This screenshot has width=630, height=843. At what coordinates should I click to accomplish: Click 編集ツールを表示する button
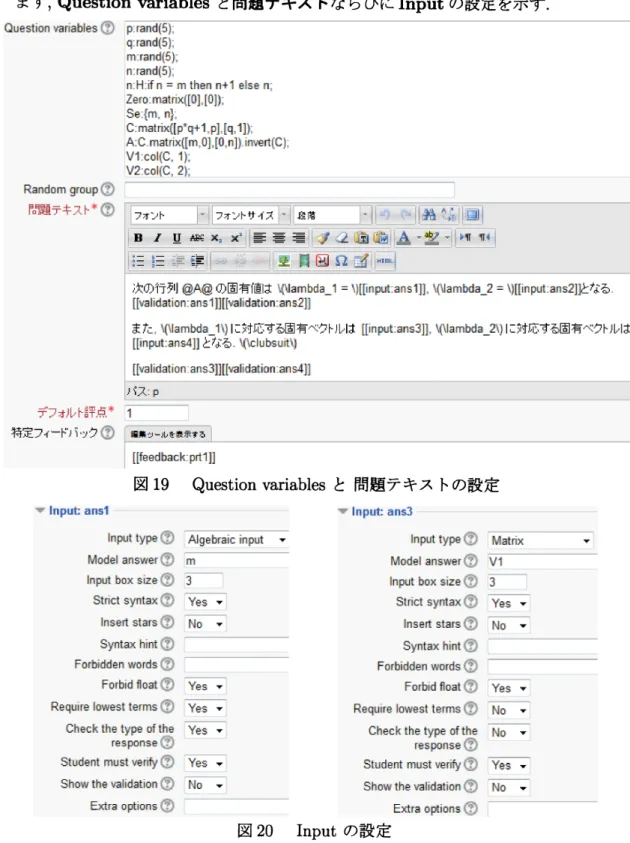(x=168, y=434)
